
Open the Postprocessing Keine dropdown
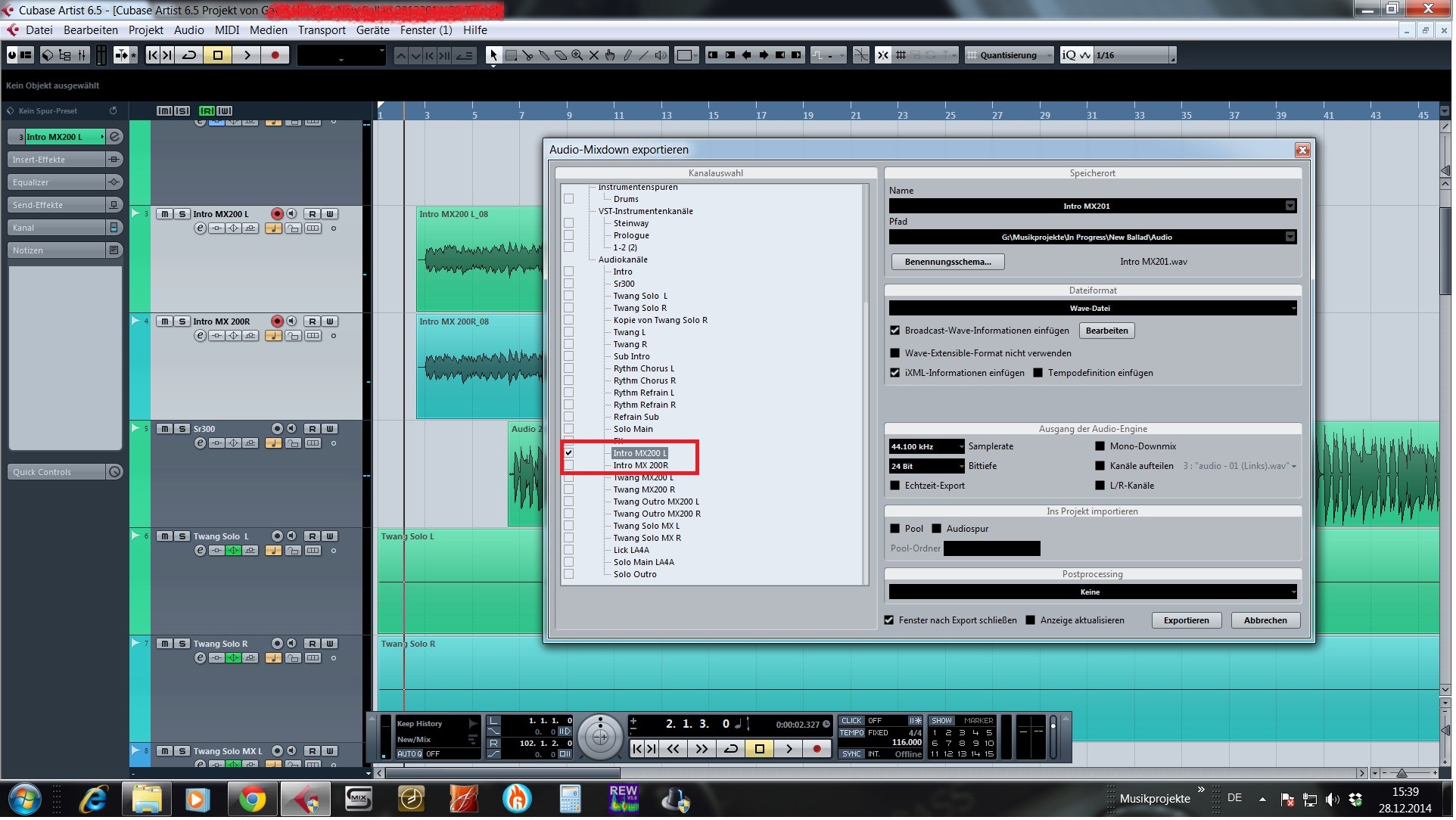click(x=1094, y=592)
